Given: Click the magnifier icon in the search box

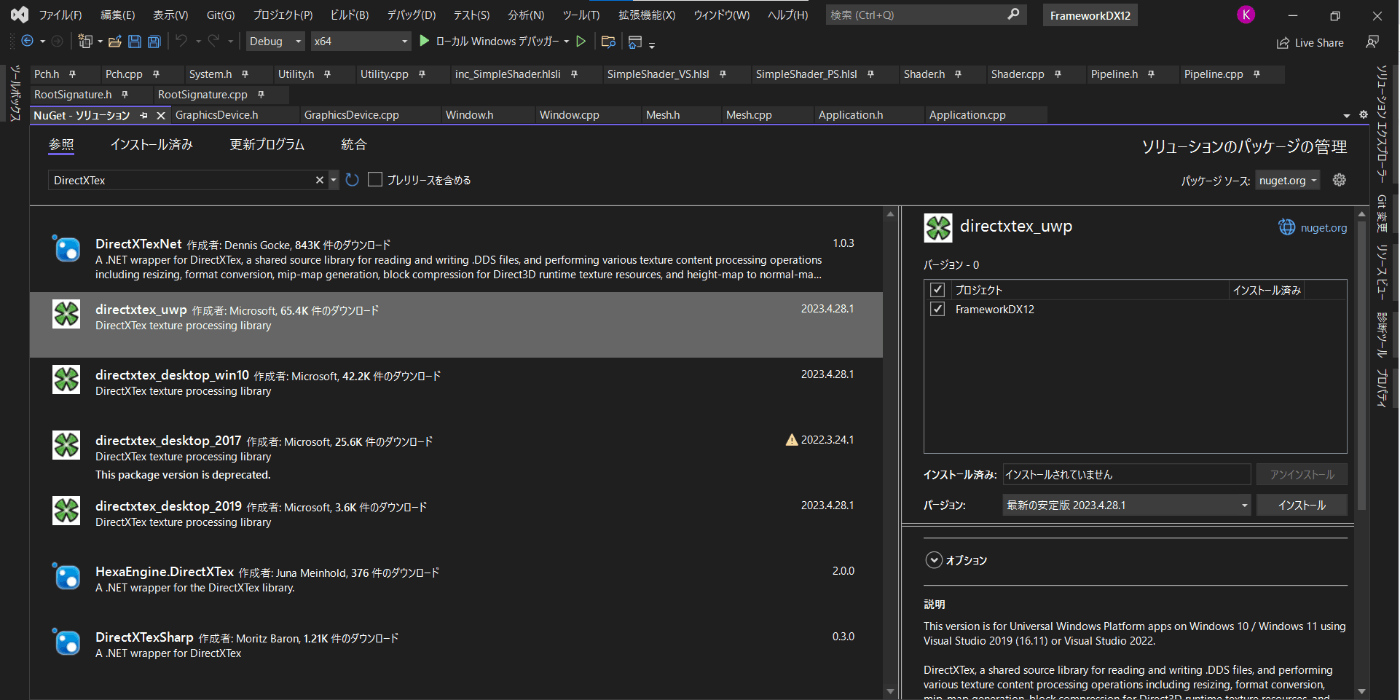Looking at the screenshot, I should [x=1013, y=15].
